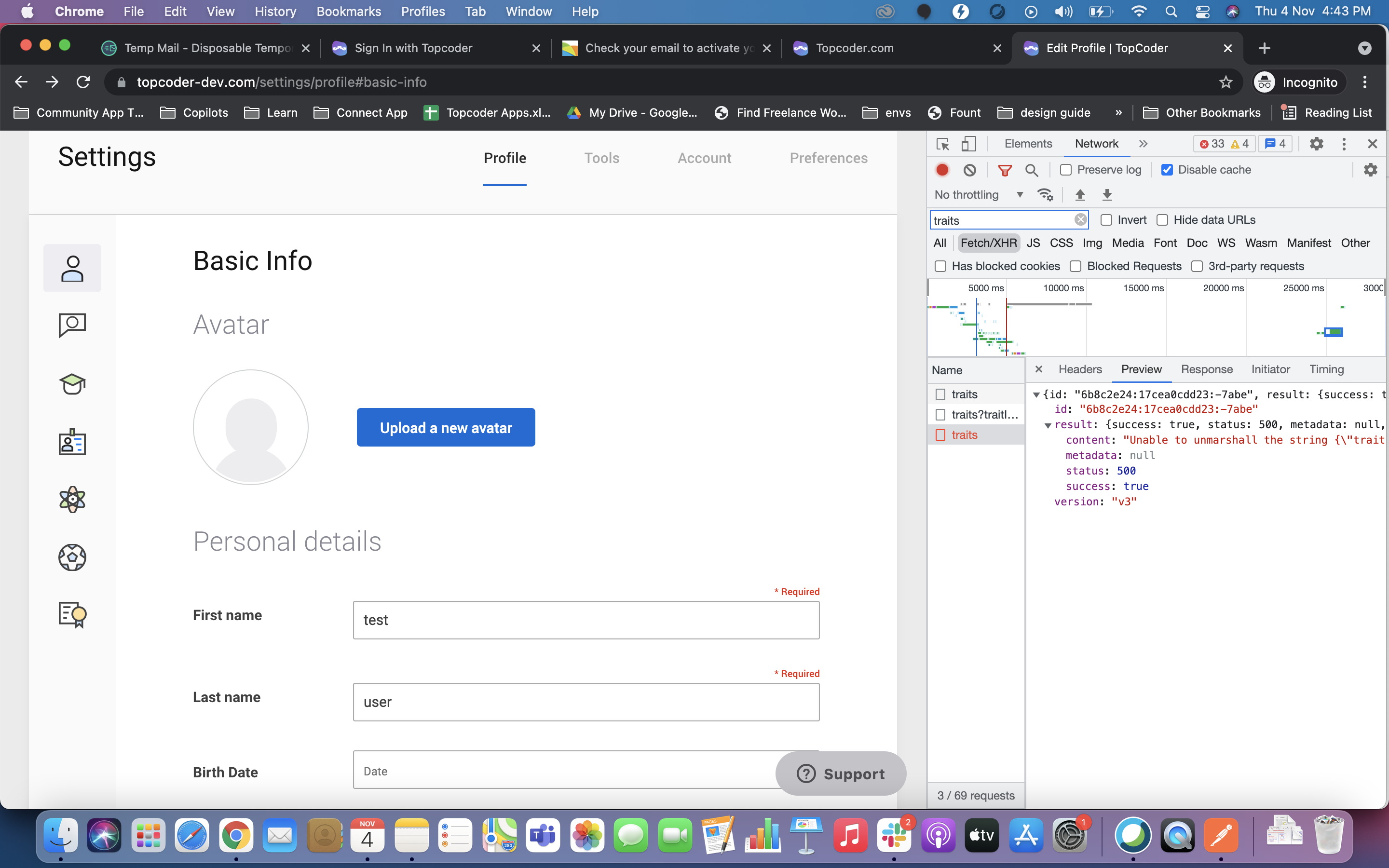Show more DevTools panels chevron
This screenshot has width=1389, height=868.
1144,144
